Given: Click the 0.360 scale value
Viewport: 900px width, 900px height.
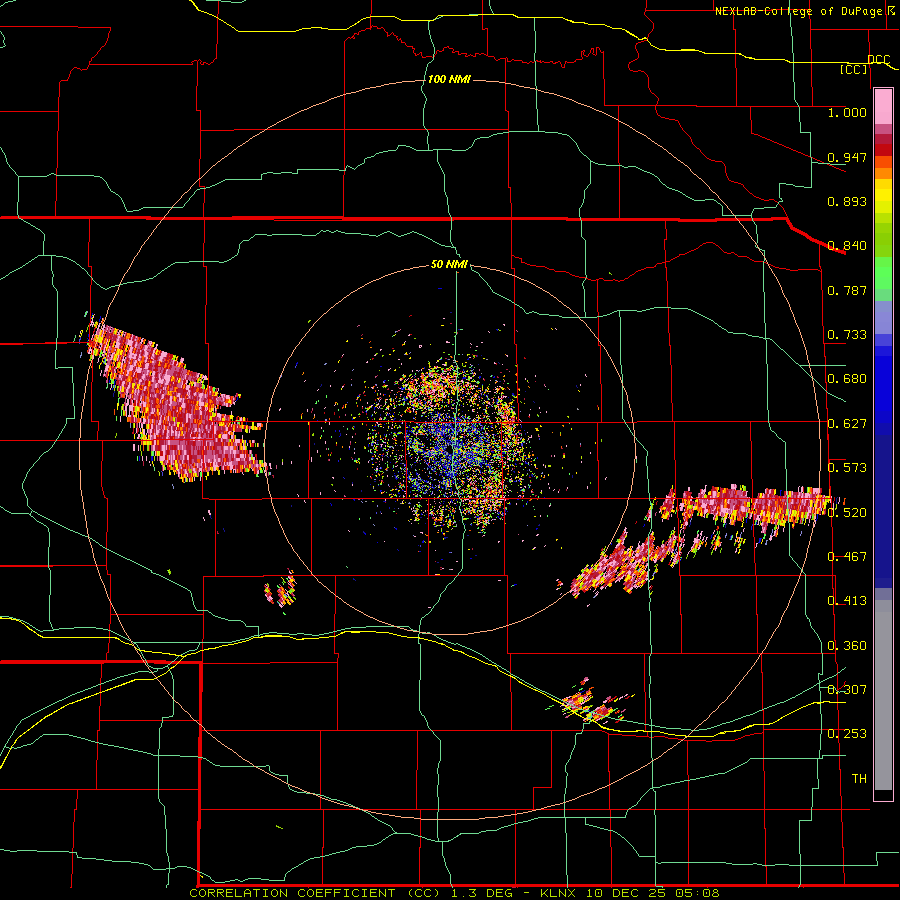Looking at the screenshot, I should [x=847, y=646].
